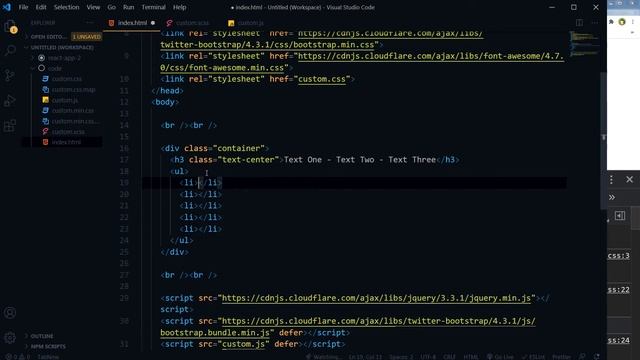Image resolution: width=640 pixels, height=360 pixels.
Task: Switch to the custom.js tab
Action: click(247, 23)
